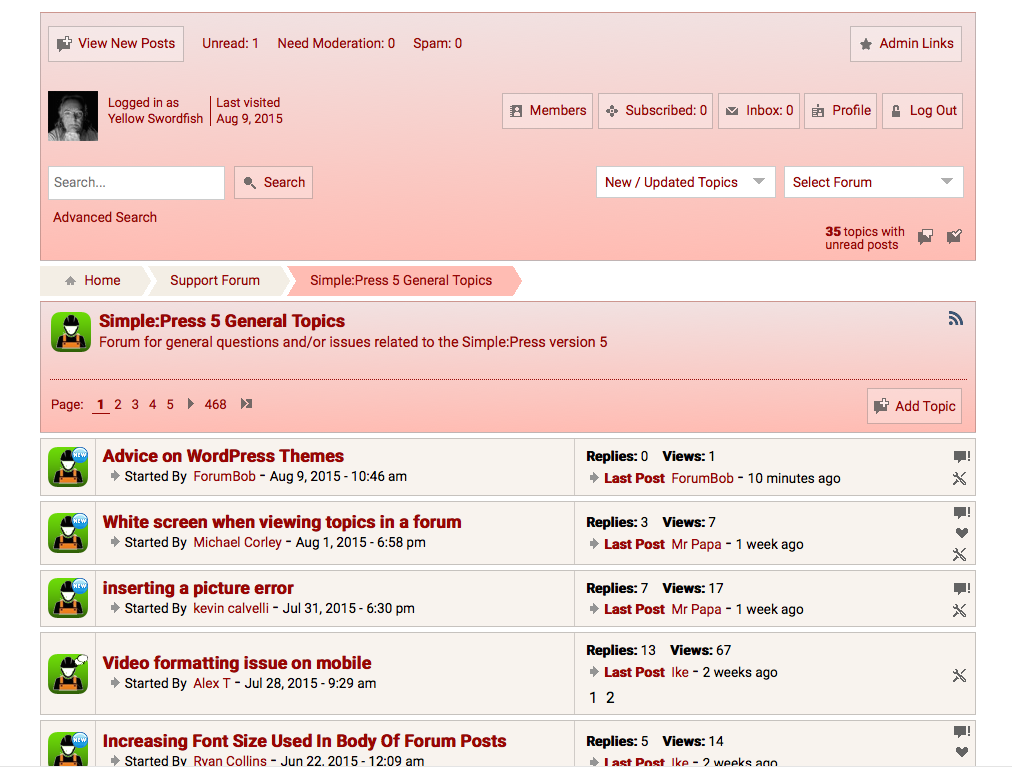Screen dimensions: 1012x767
Task: Go to page 5 of topics
Action: [170, 404]
